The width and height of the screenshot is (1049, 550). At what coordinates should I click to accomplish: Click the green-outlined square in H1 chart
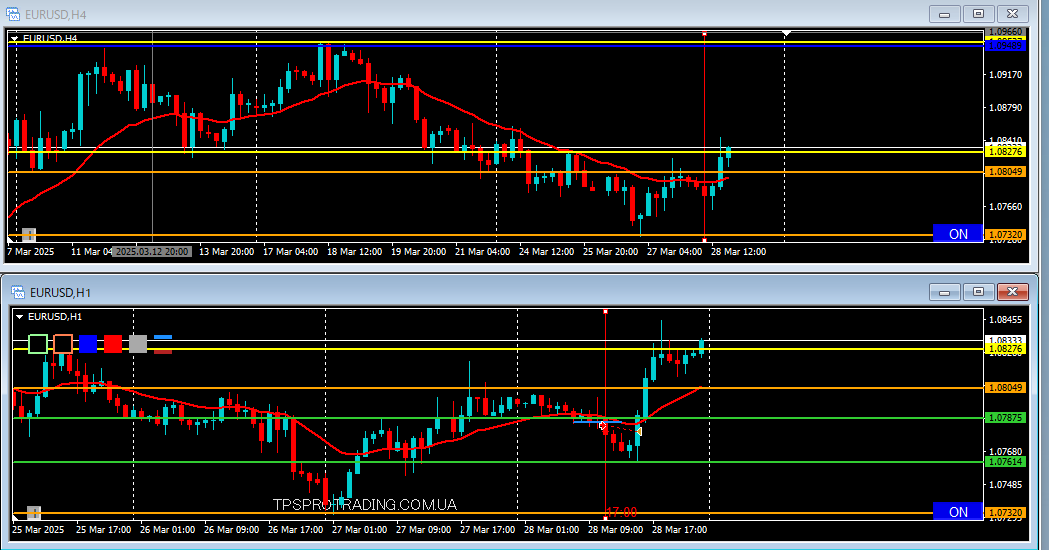tap(38, 344)
